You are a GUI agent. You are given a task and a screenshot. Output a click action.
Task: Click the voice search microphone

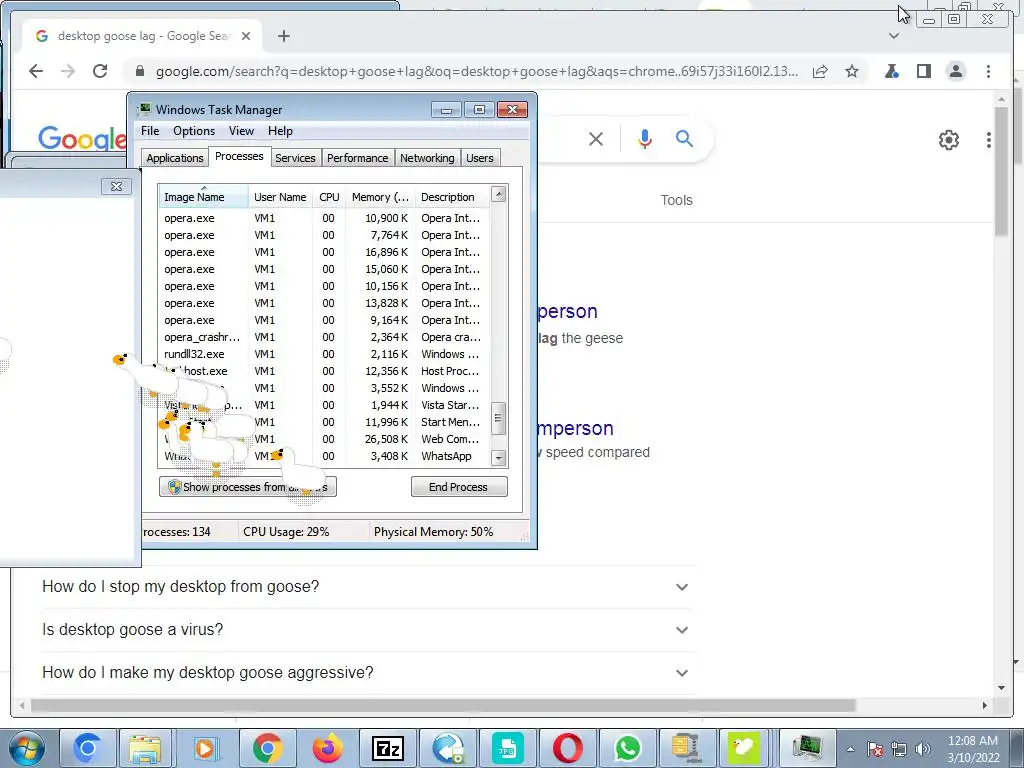pos(645,138)
